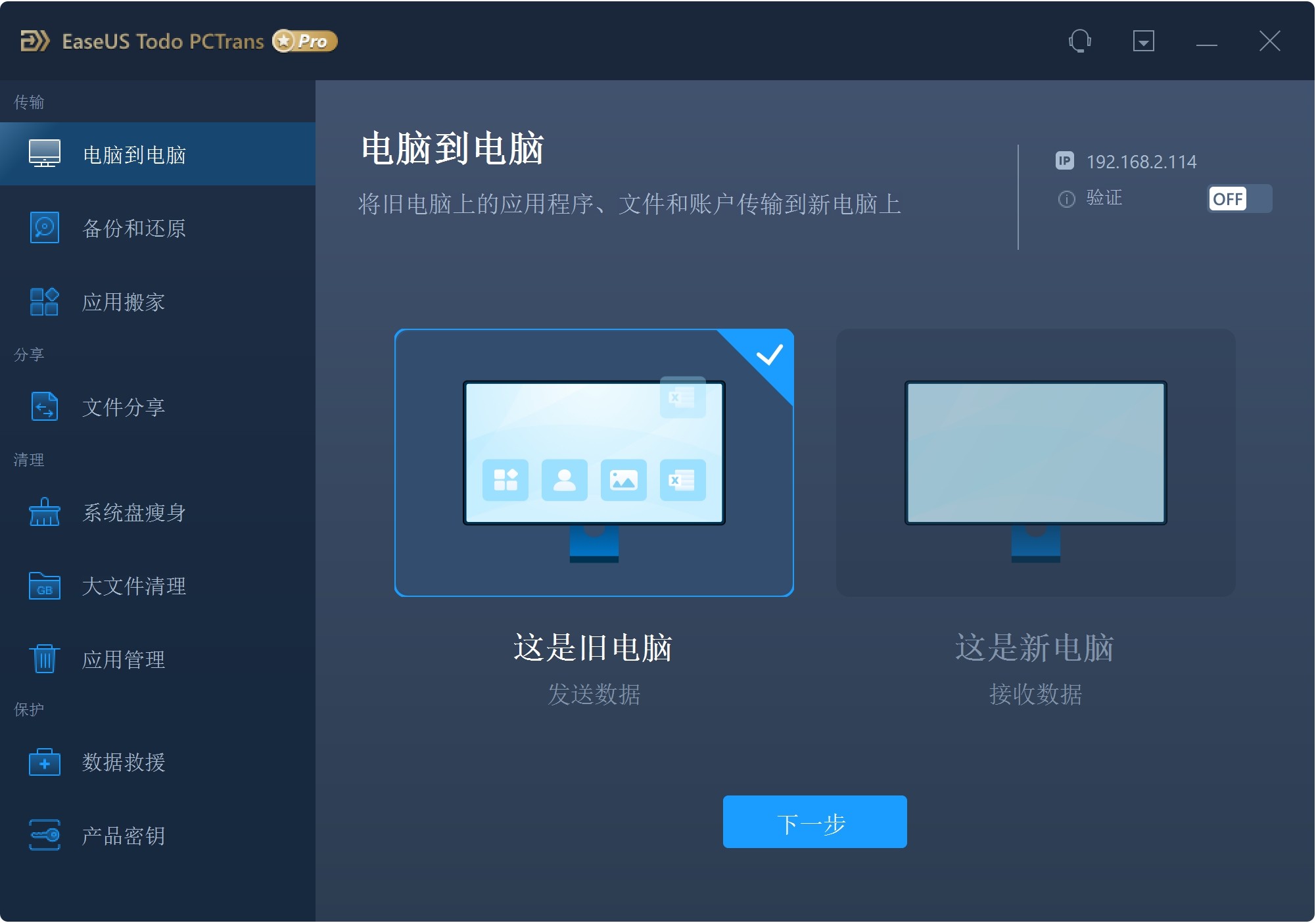Click the 下一步 button
The image size is (1316, 923).
pos(814,822)
